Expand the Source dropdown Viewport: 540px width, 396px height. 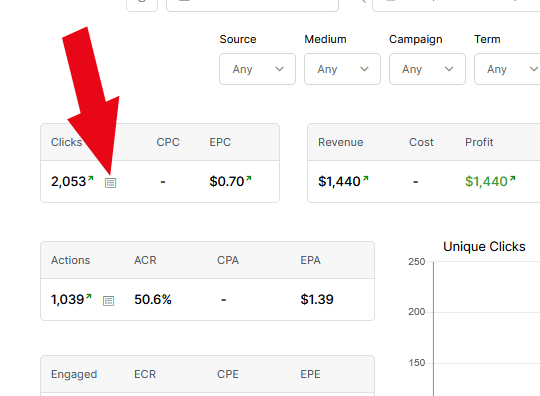point(257,69)
